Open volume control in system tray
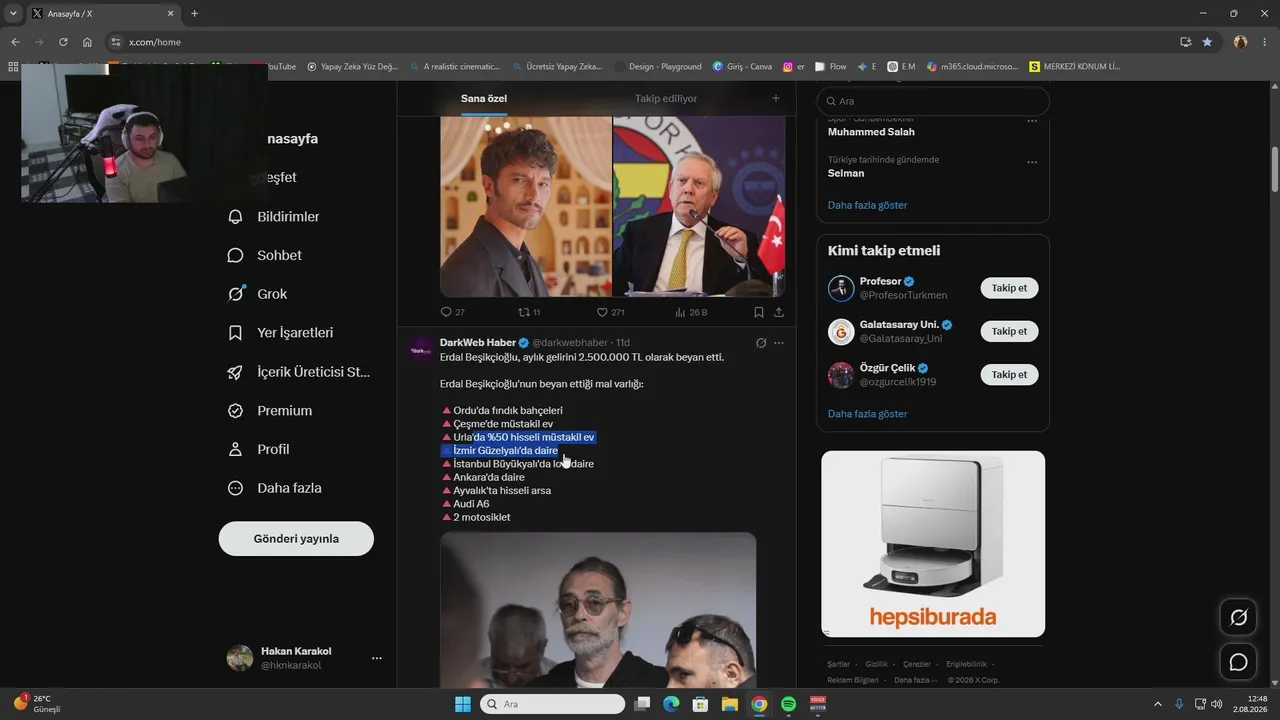1280x720 pixels. point(1216,704)
